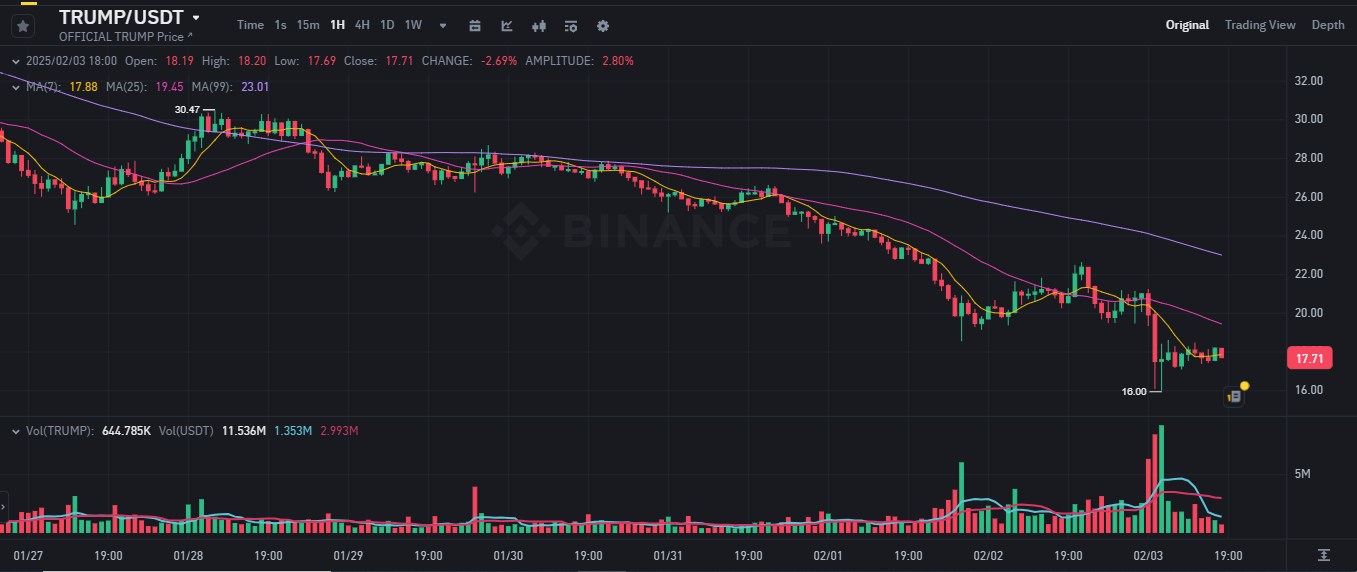Switch to the Trading View tab
Image resolution: width=1357 pixels, height=572 pixels.
pos(1259,25)
